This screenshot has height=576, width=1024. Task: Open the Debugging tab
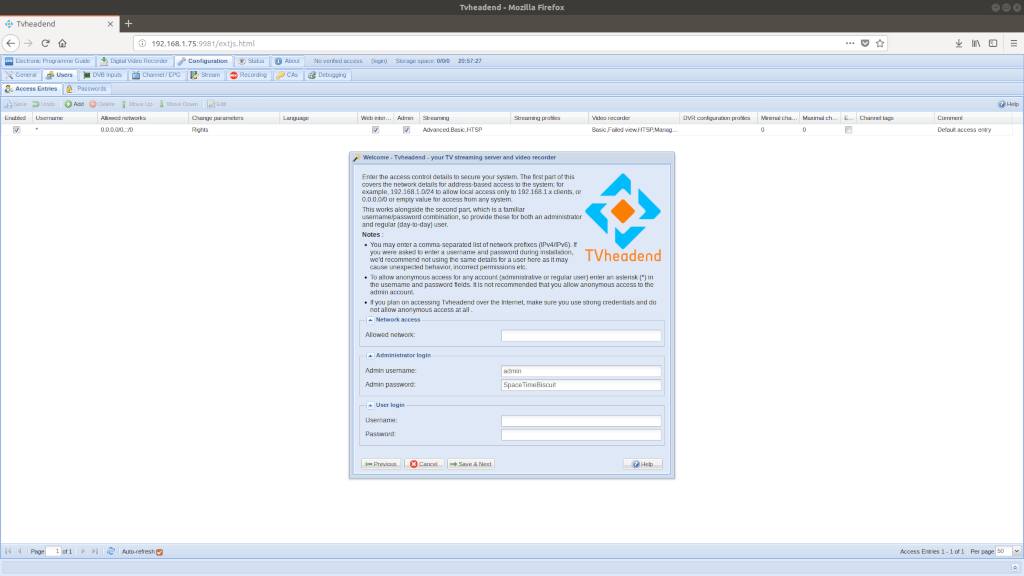pos(327,75)
